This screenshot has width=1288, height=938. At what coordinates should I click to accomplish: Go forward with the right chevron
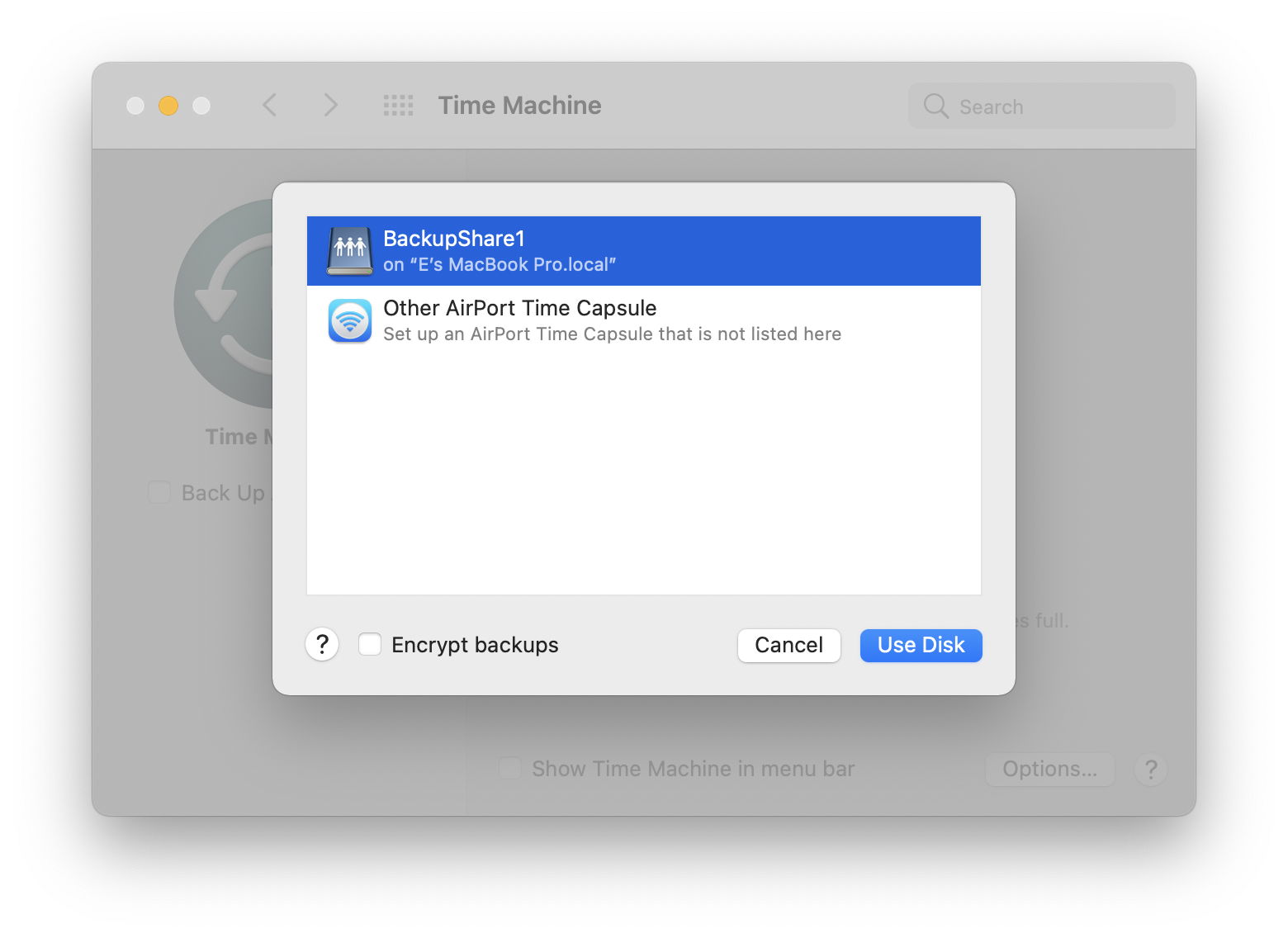point(331,106)
